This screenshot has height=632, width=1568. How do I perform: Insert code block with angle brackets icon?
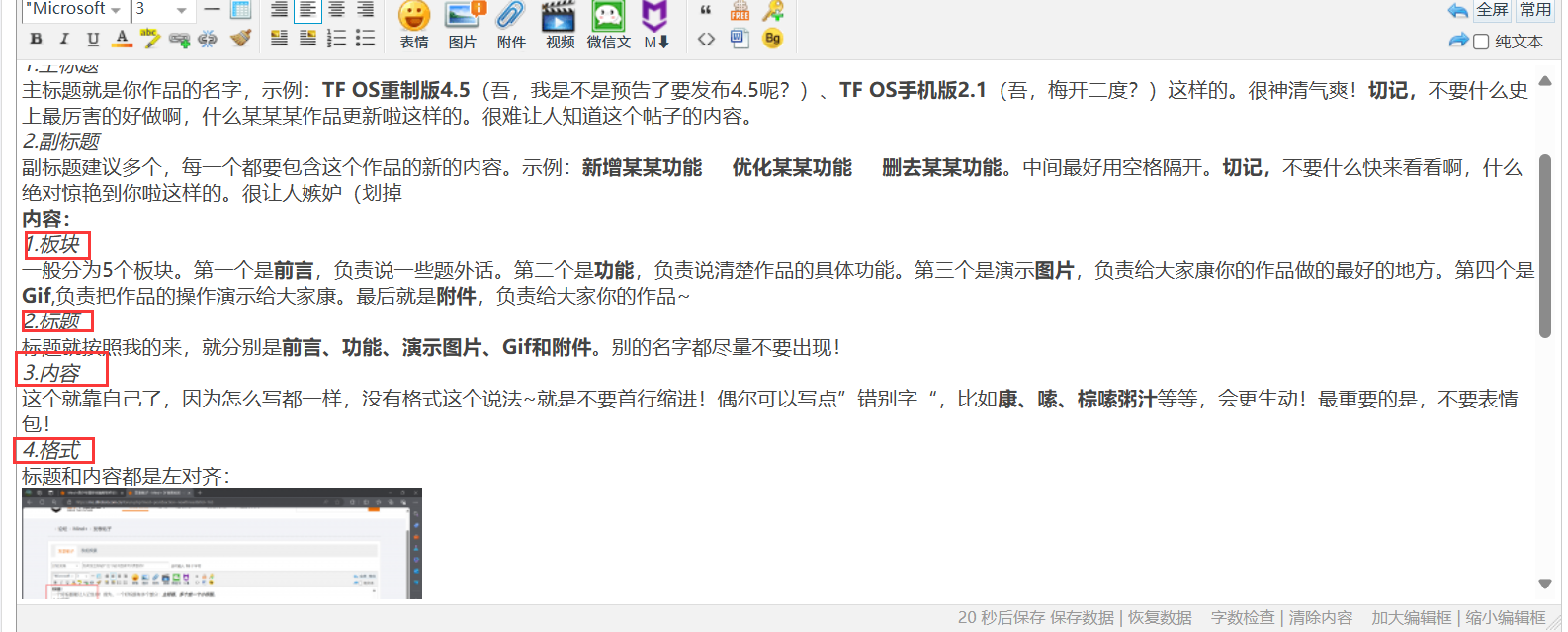[706, 39]
